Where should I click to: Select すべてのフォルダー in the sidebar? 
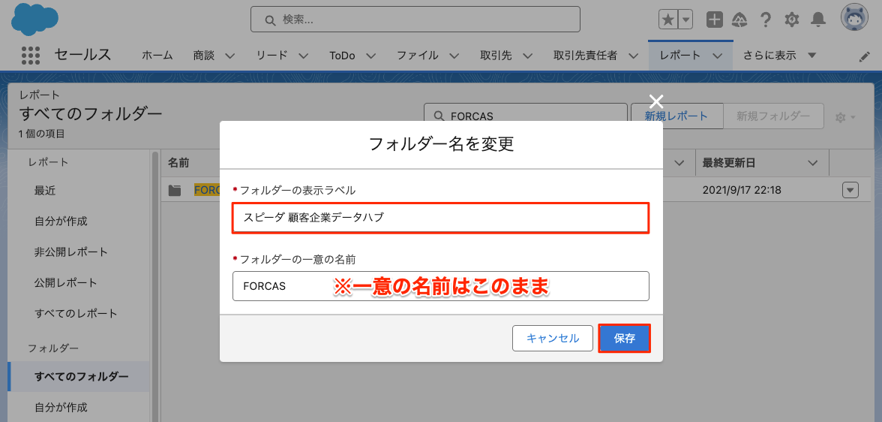coord(79,376)
